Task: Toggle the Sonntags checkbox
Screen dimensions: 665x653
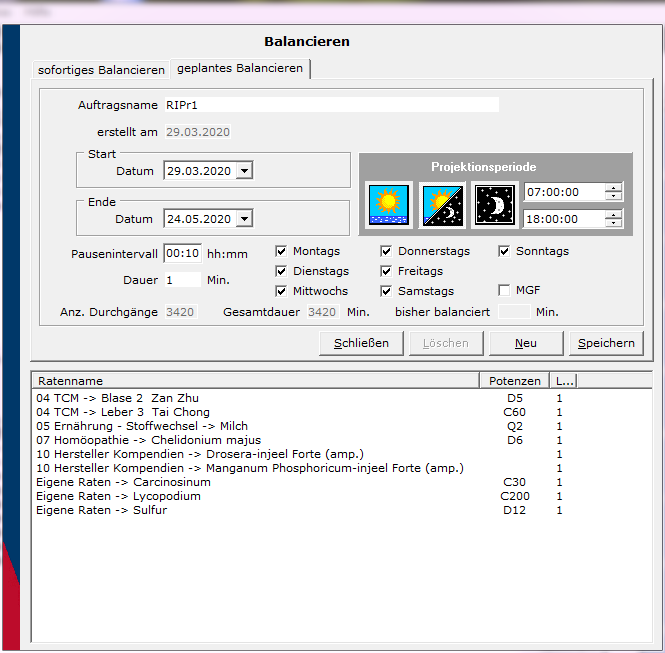Action: (504, 251)
